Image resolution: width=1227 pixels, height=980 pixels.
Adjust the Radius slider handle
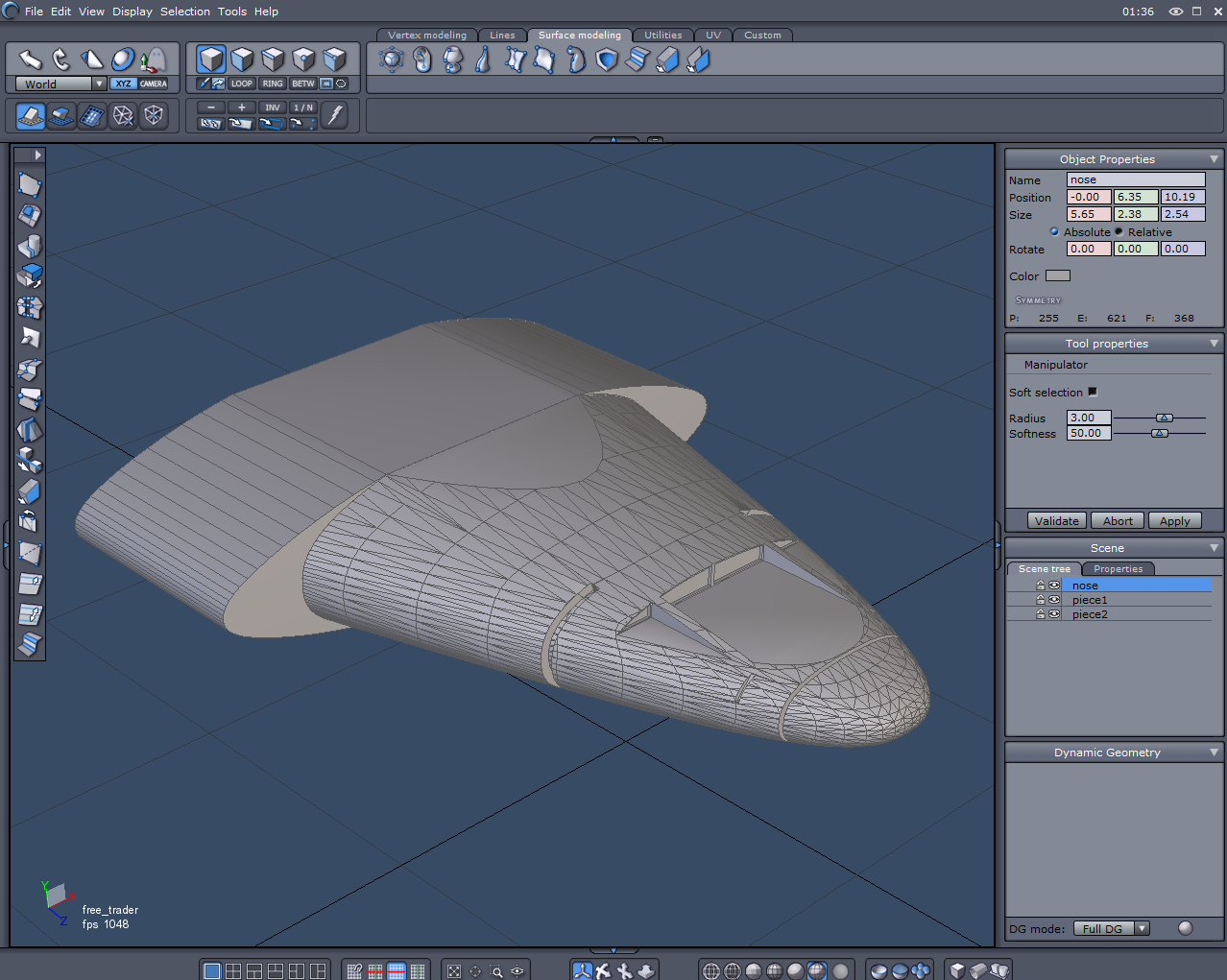(1165, 418)
